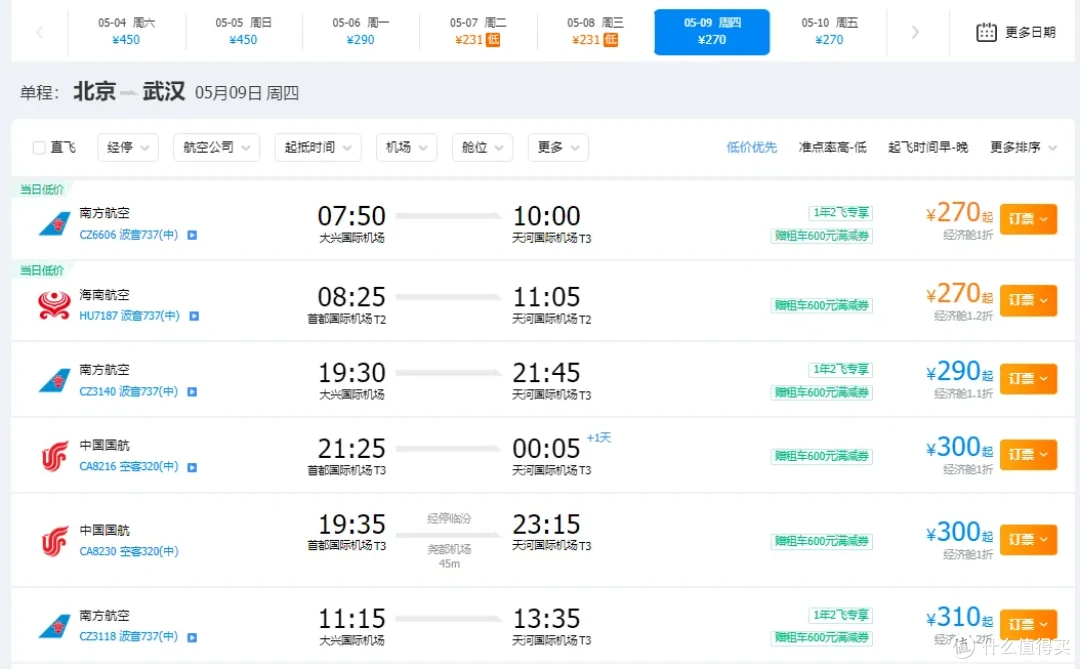Click 赠租车600元满减券 tag on CA8216 row
Image resolution: width=1080 pixels, height=669 pixels.
[x=822, y=455]
